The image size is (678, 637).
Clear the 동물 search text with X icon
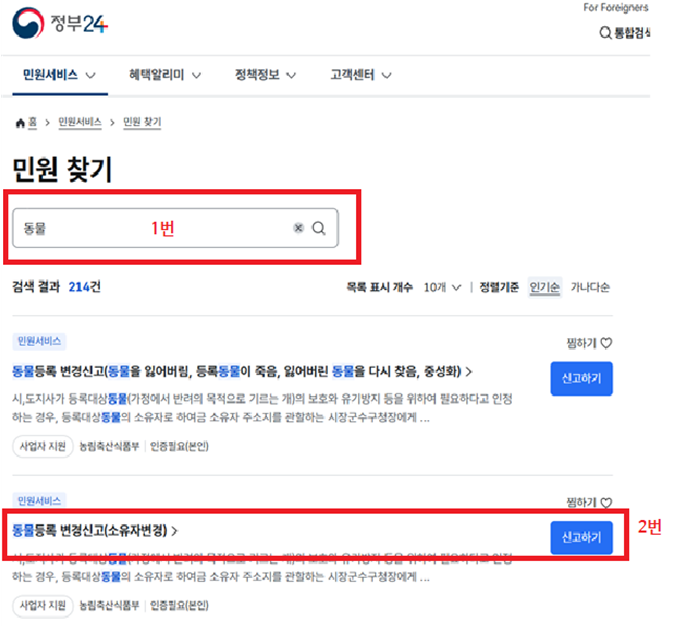[298, 228]
